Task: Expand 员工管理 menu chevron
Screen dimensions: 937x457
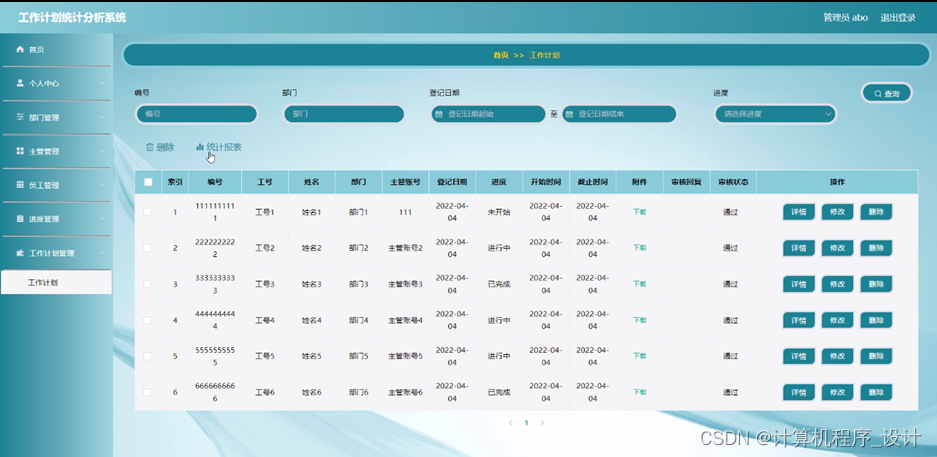Action: click(x=102, y=185)
